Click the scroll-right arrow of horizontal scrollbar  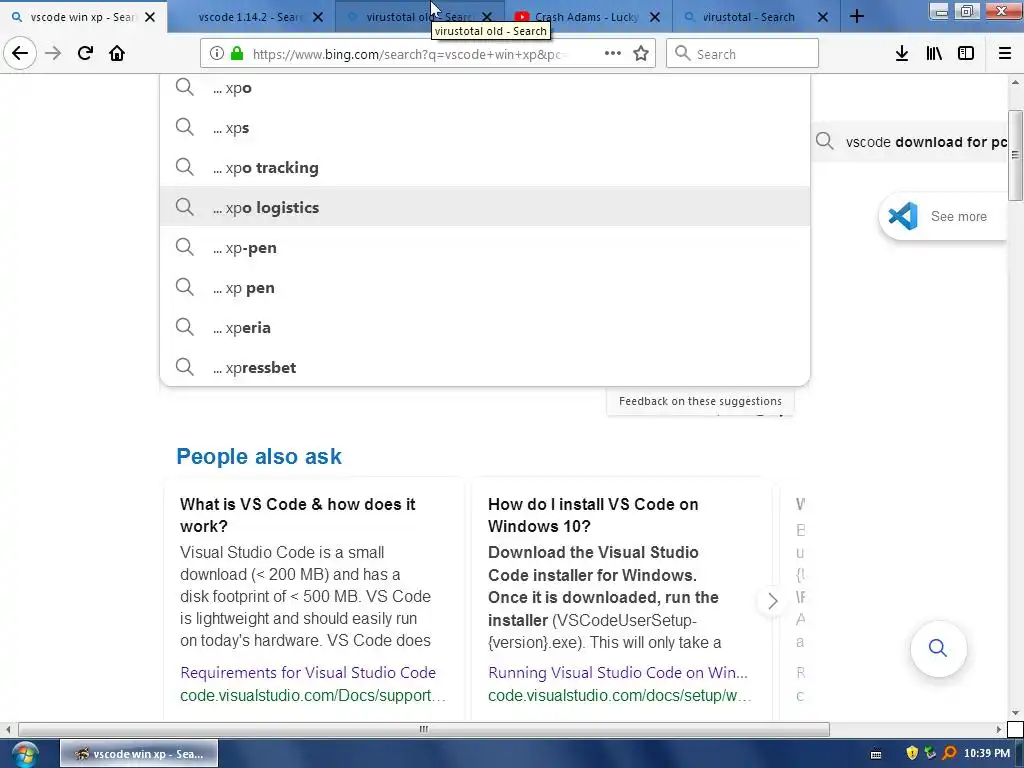999,729
